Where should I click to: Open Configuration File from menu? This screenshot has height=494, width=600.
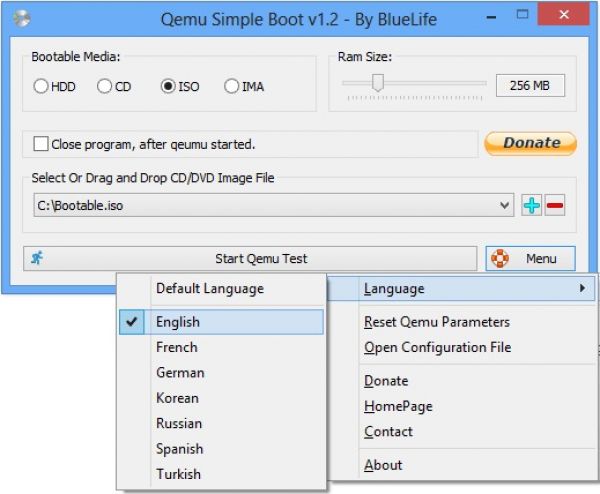pyautogui.click(x=437, y=347)
